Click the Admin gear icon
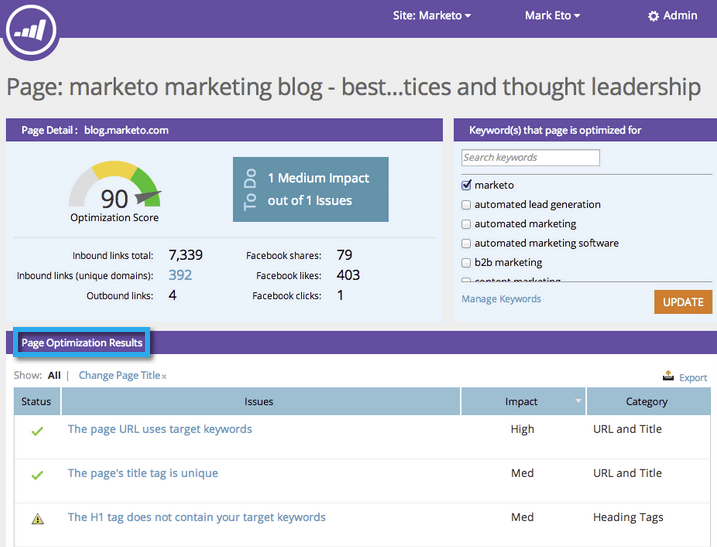Screen dimensions: 717x547 click(654, 16)
